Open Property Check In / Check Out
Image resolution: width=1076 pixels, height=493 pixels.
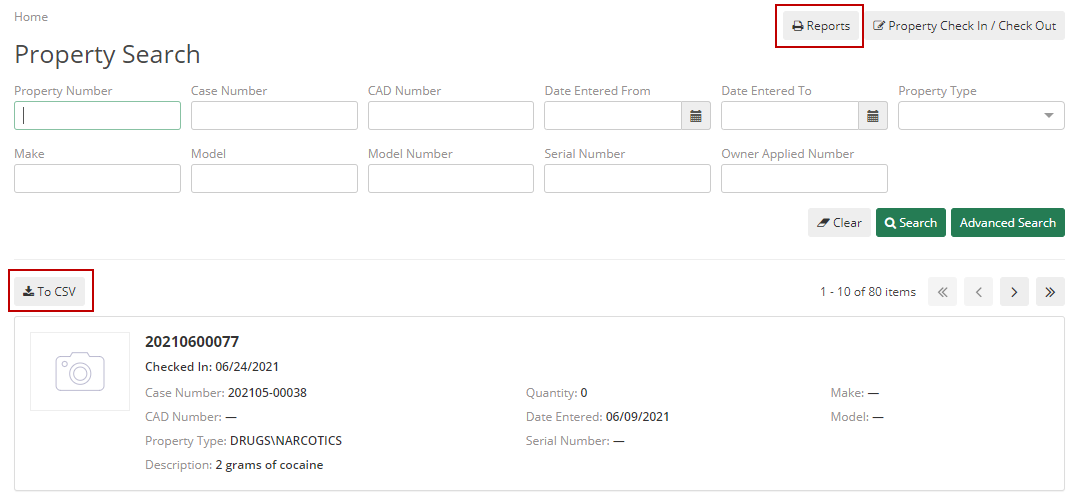[964, 26]
